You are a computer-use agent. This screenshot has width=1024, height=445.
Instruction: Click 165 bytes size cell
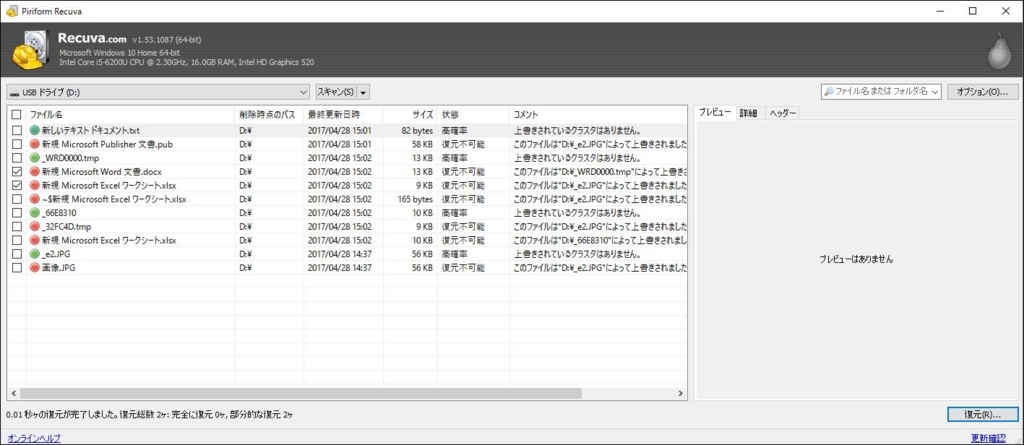click(x=415, y=199)
